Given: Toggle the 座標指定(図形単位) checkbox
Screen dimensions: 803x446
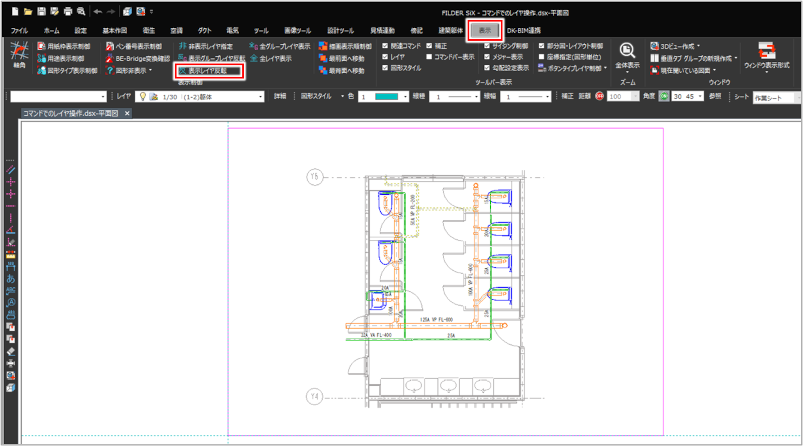Looking at the screenshot, I should point(542,58).
